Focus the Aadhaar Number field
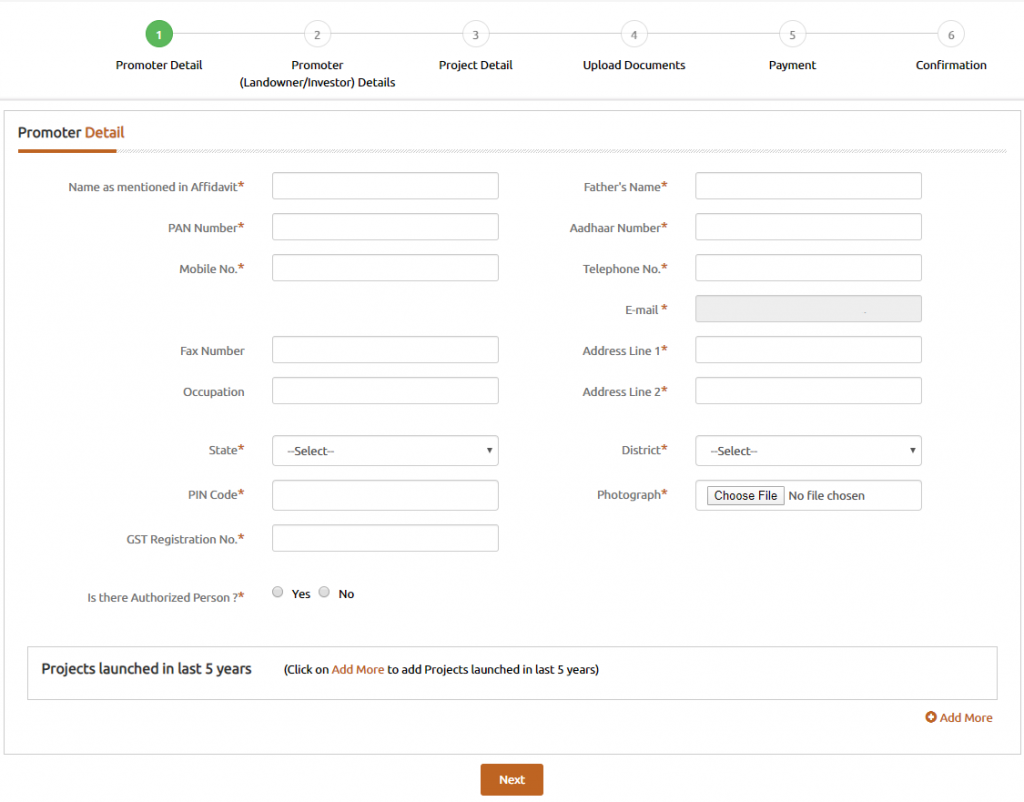This screenshot has width=1024, height=802. (808, 227)
